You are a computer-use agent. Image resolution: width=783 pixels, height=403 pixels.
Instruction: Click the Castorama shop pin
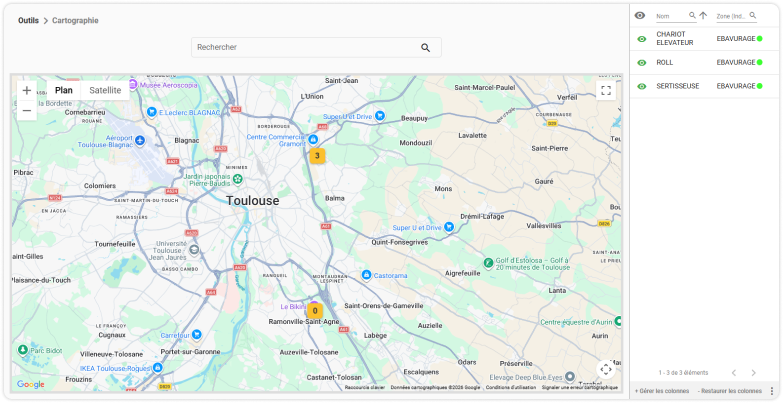pos(367,275)
